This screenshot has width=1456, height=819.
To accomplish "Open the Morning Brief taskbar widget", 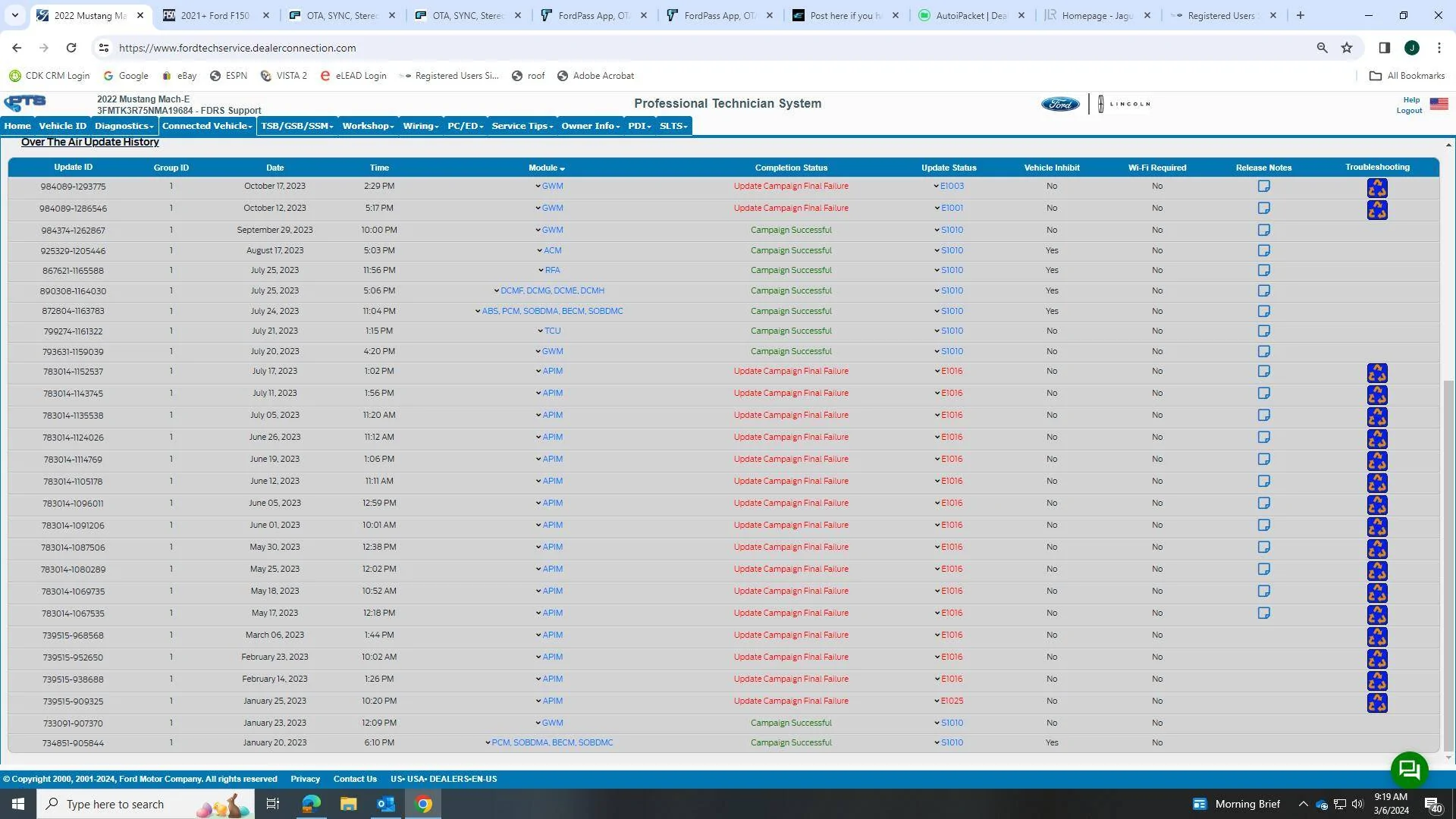I will (x=1237, y=805).
